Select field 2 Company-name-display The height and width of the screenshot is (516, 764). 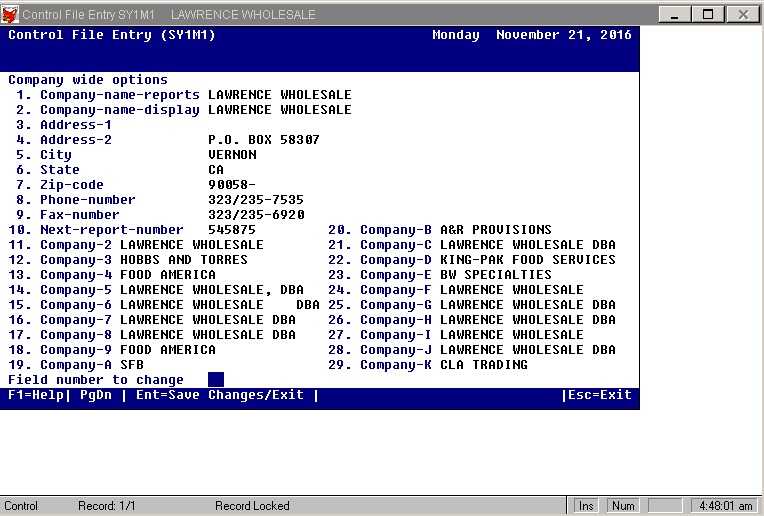[x=120, y=110]
